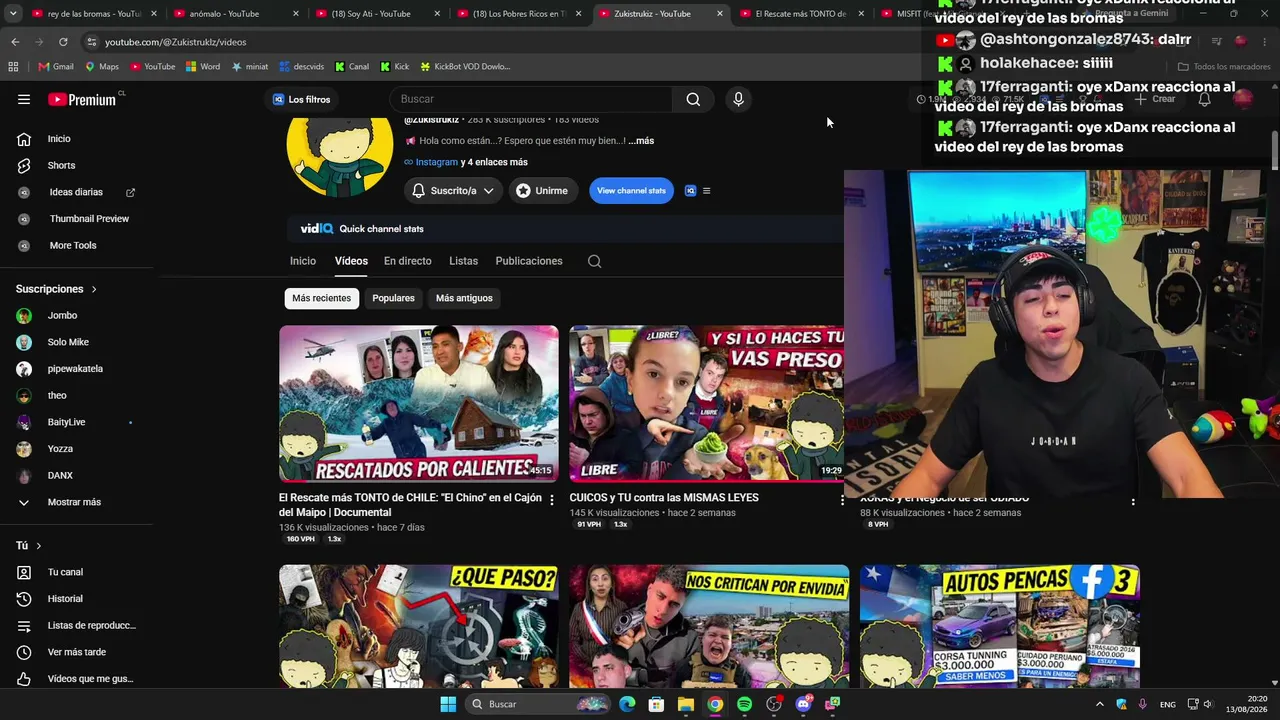Open options for CUICOS y TU video
Image resolution: width=1280 pixels, height=720 pixels.
(x=842, y=500)
